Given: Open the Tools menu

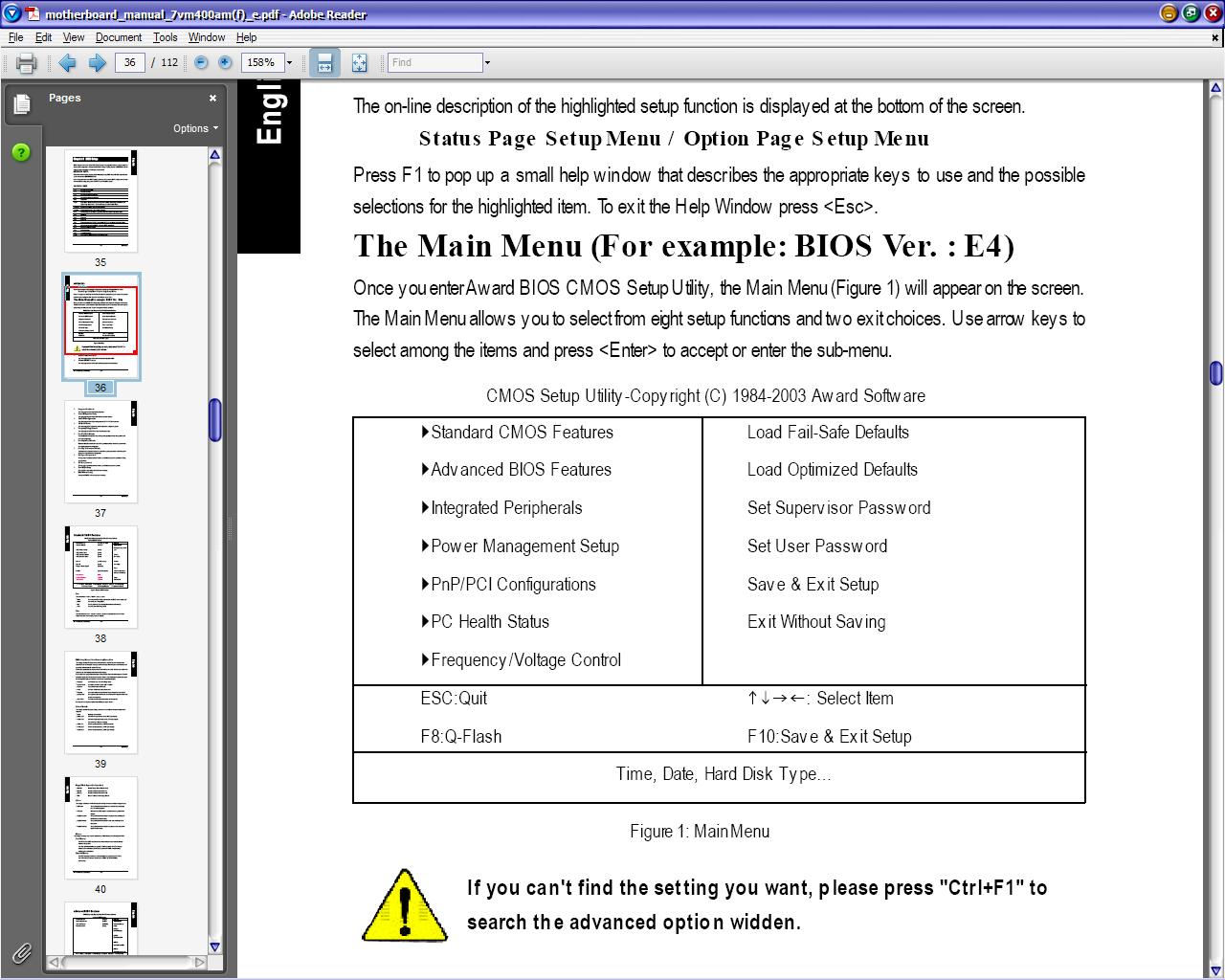Looking at the screenshot, I should coord(166,37).
